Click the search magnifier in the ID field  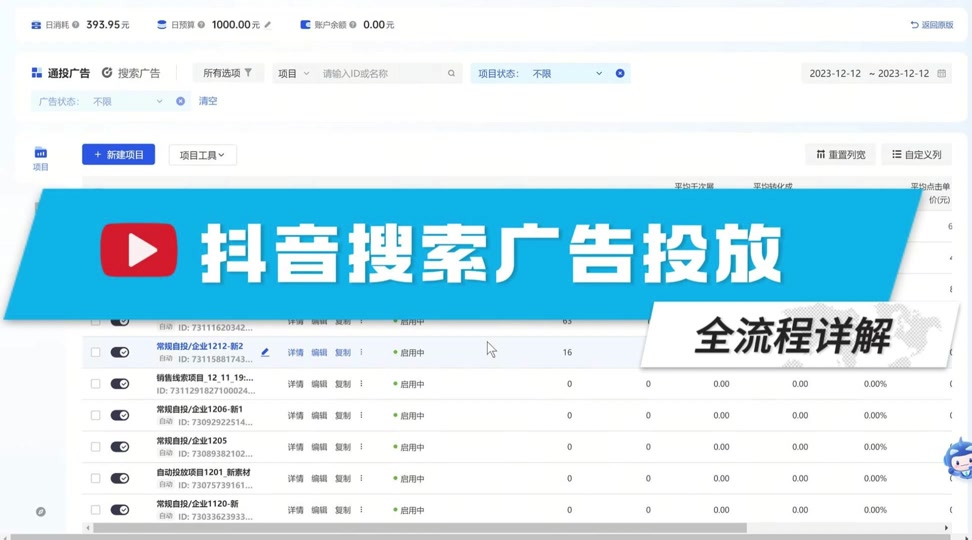[x=451, y=73]
